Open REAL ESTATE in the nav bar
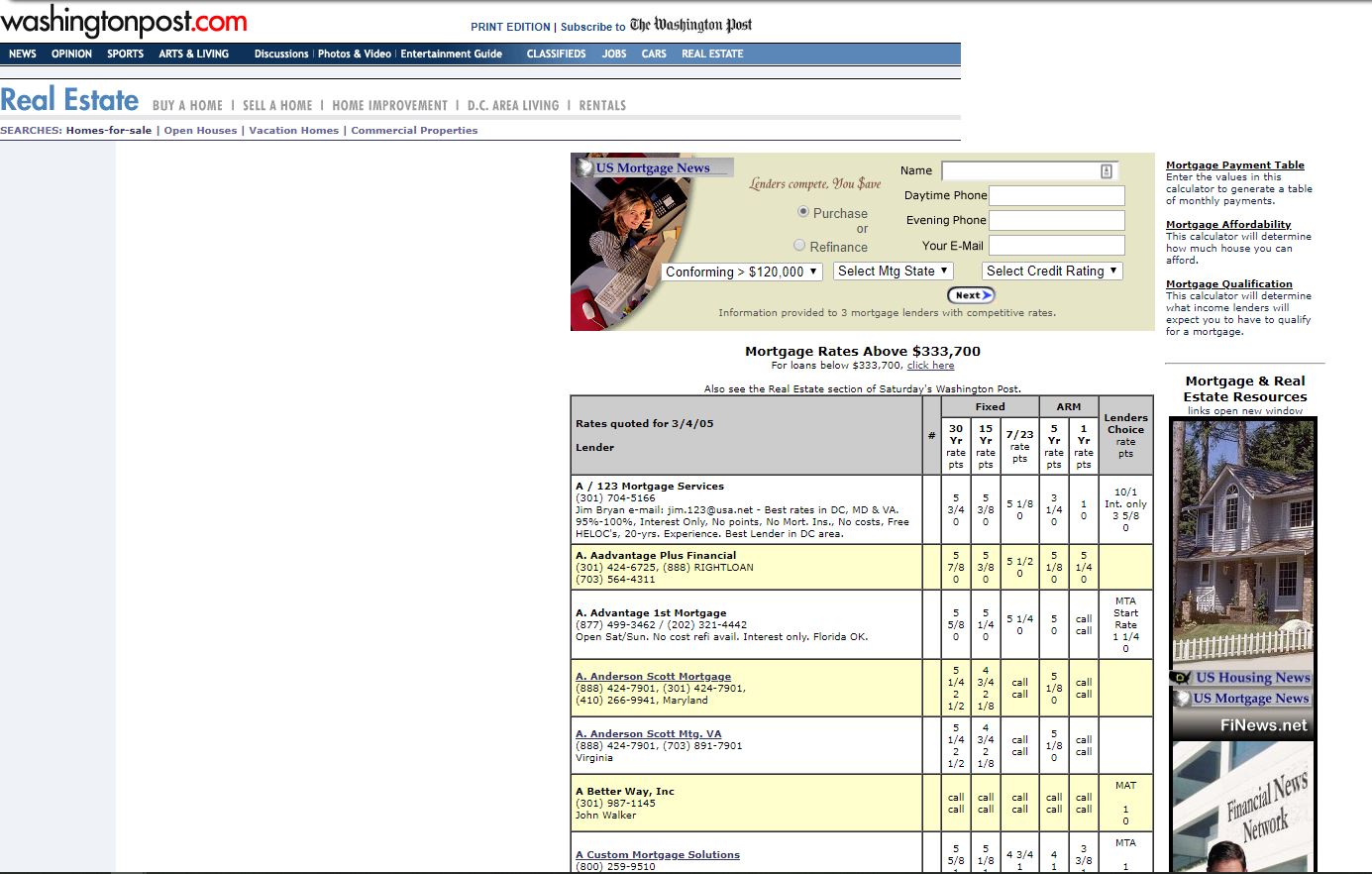This screenshot has width=1372, height=874. click(x=712, y=54)
